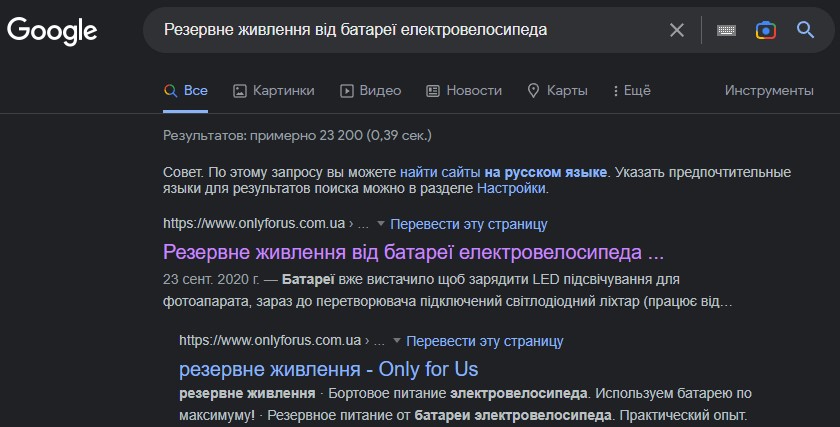
Task: Switch to the Видео tab
Action: [370, 90]
